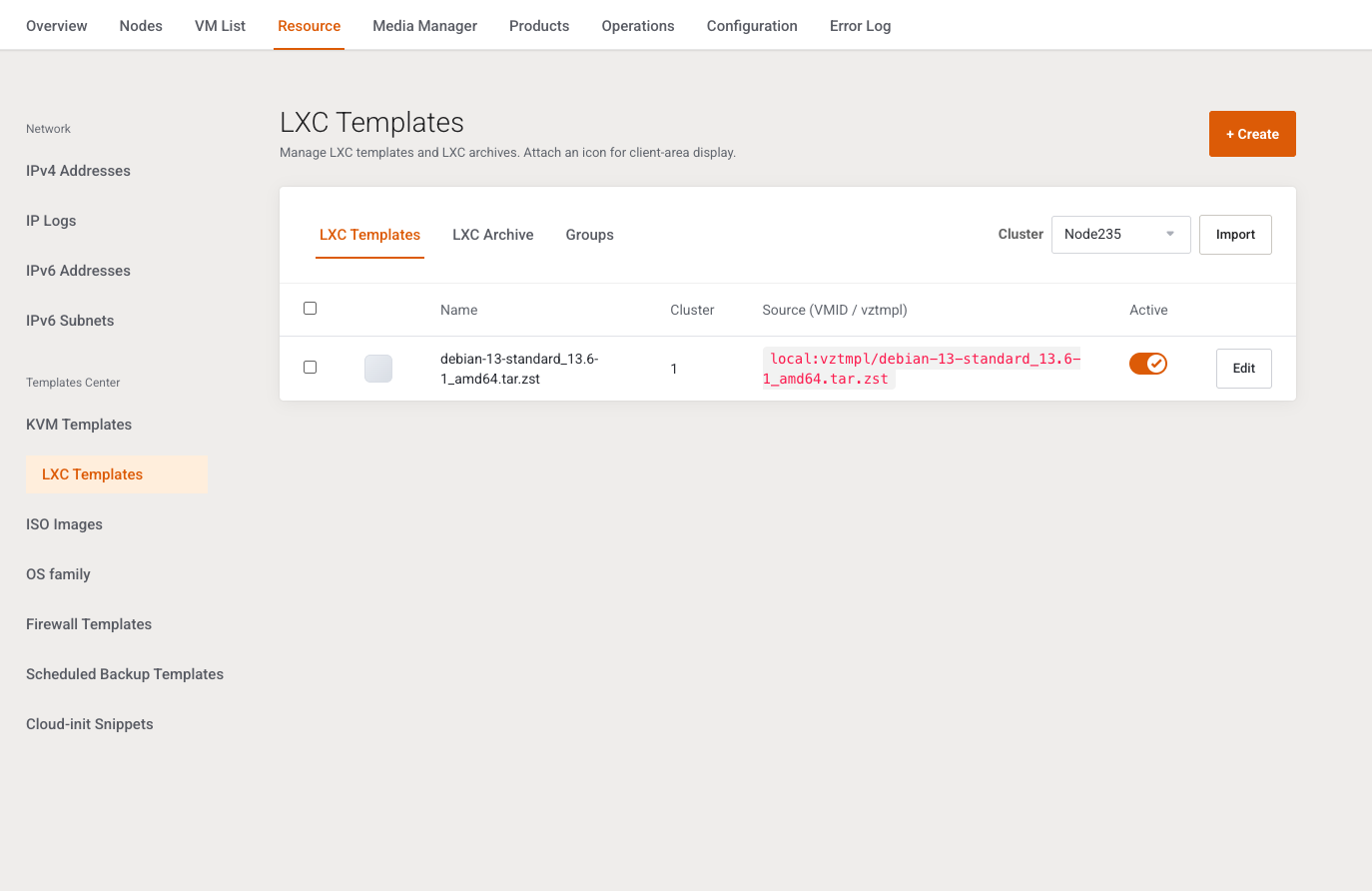Click the Name column header
Viewport: 1372px width, 891px height.
459,310
